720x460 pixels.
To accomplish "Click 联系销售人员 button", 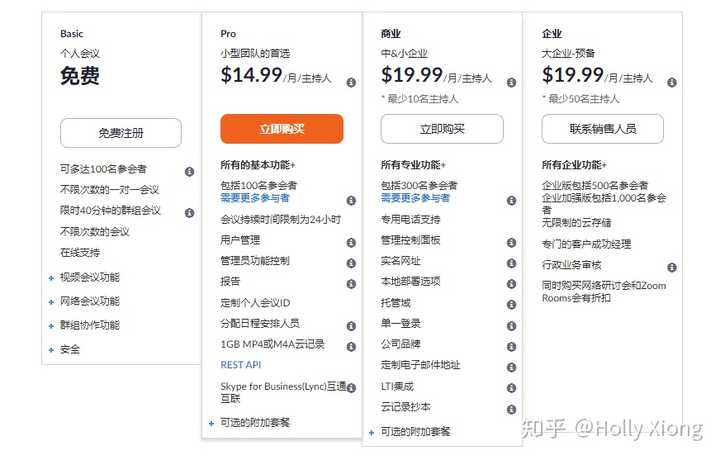I will coord(602,129).
